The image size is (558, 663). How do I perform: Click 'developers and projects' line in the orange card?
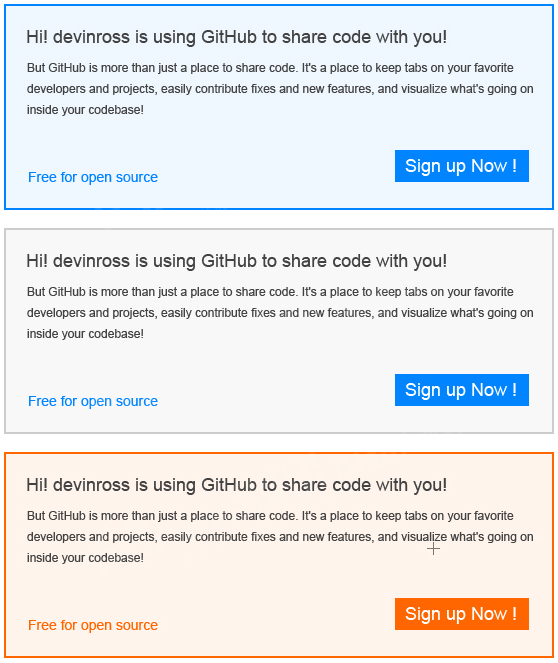[x=280, y=537]
